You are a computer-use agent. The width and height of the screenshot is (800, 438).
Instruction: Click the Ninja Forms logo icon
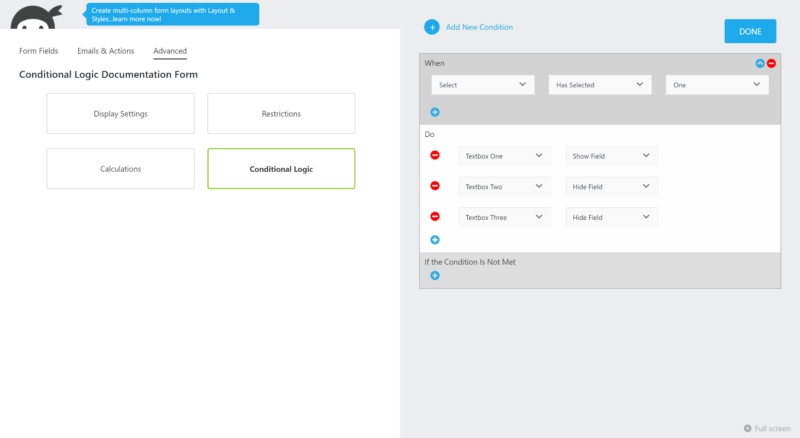[x=39, y=20]
